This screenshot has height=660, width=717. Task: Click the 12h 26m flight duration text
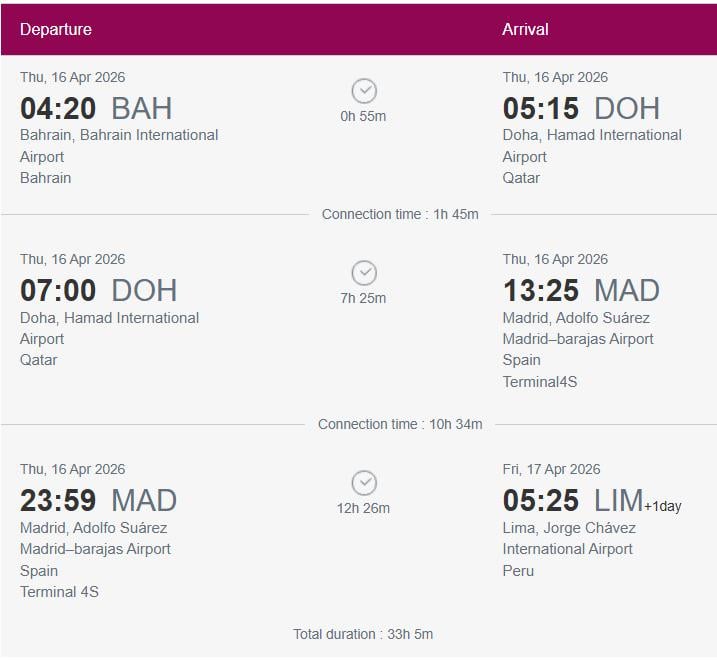click(363, 508)
